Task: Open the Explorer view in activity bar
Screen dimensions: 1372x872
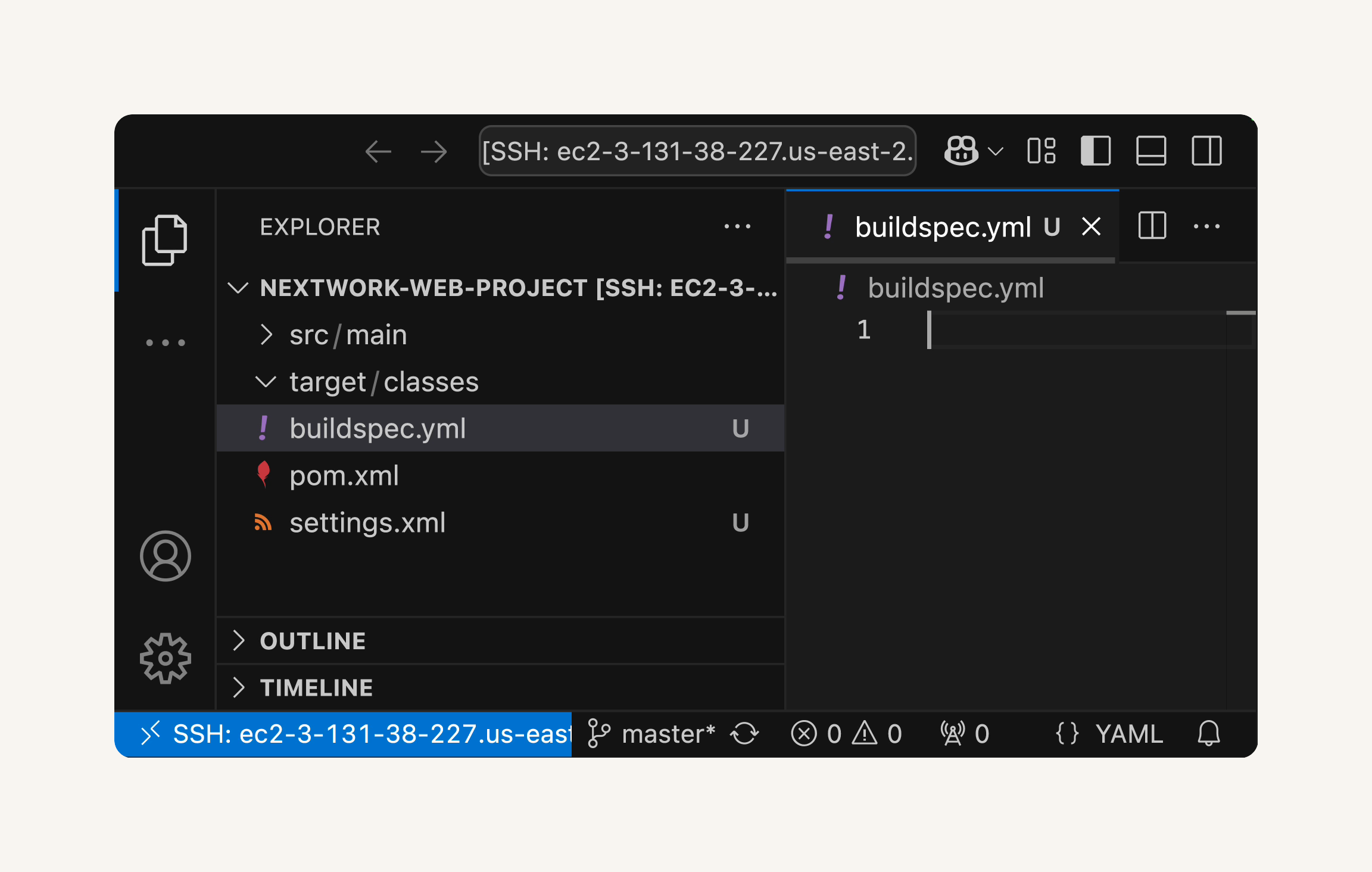Action: (x=165, y=240)
